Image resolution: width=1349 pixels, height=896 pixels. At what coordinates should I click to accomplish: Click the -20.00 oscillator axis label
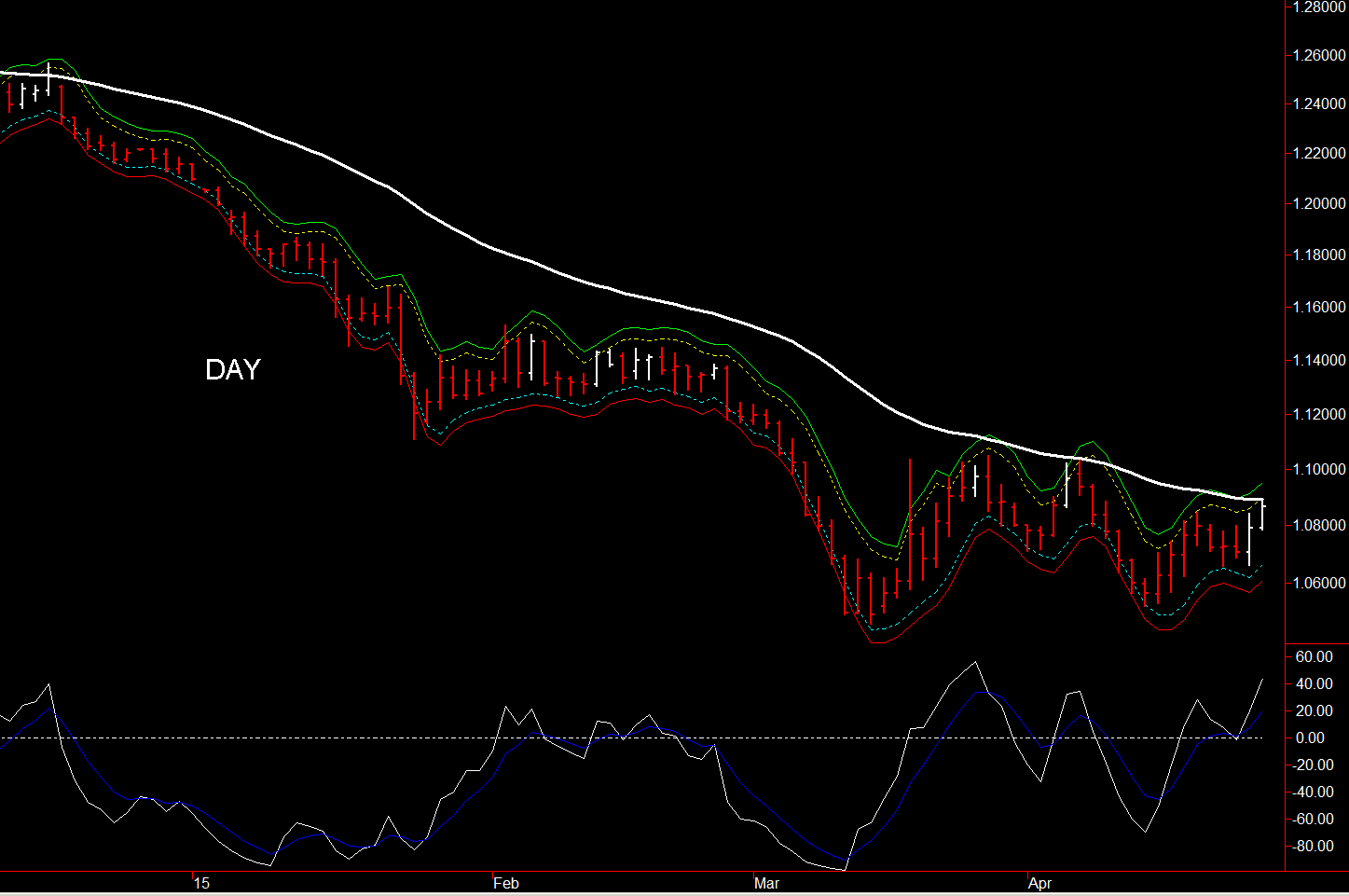click(1313, 765)
